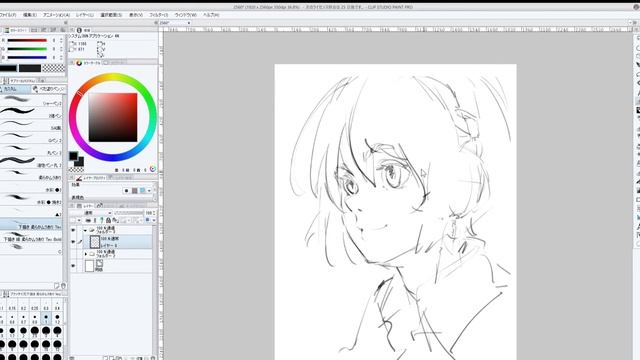The width and height of the screenshot is (640, 360).
Task: Click the red R color slider
Action: [27, 40]
